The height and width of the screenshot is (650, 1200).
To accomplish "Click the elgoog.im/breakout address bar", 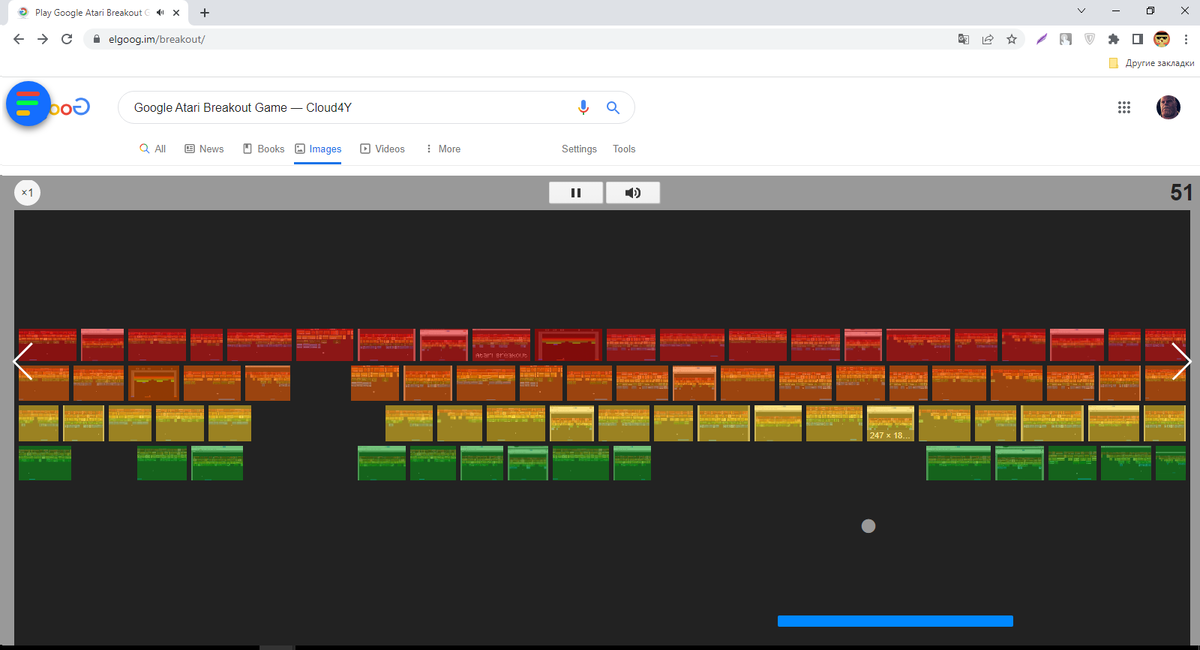I will coord(520,39).
